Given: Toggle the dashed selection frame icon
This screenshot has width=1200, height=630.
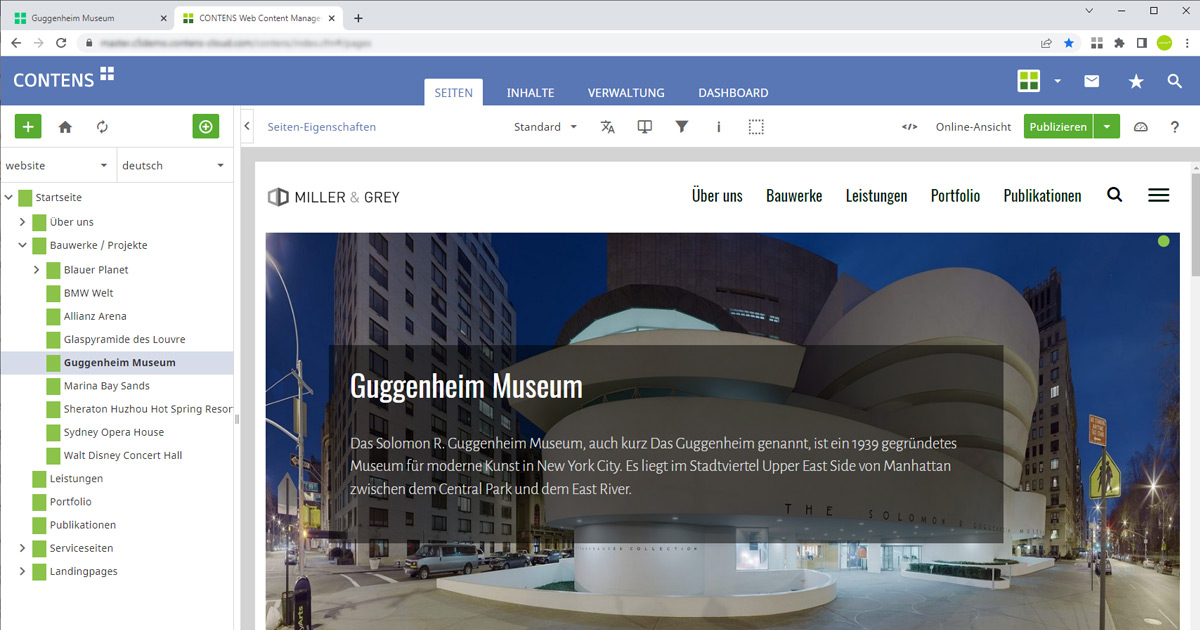Looking at the screenshot, I should point(756,127).
